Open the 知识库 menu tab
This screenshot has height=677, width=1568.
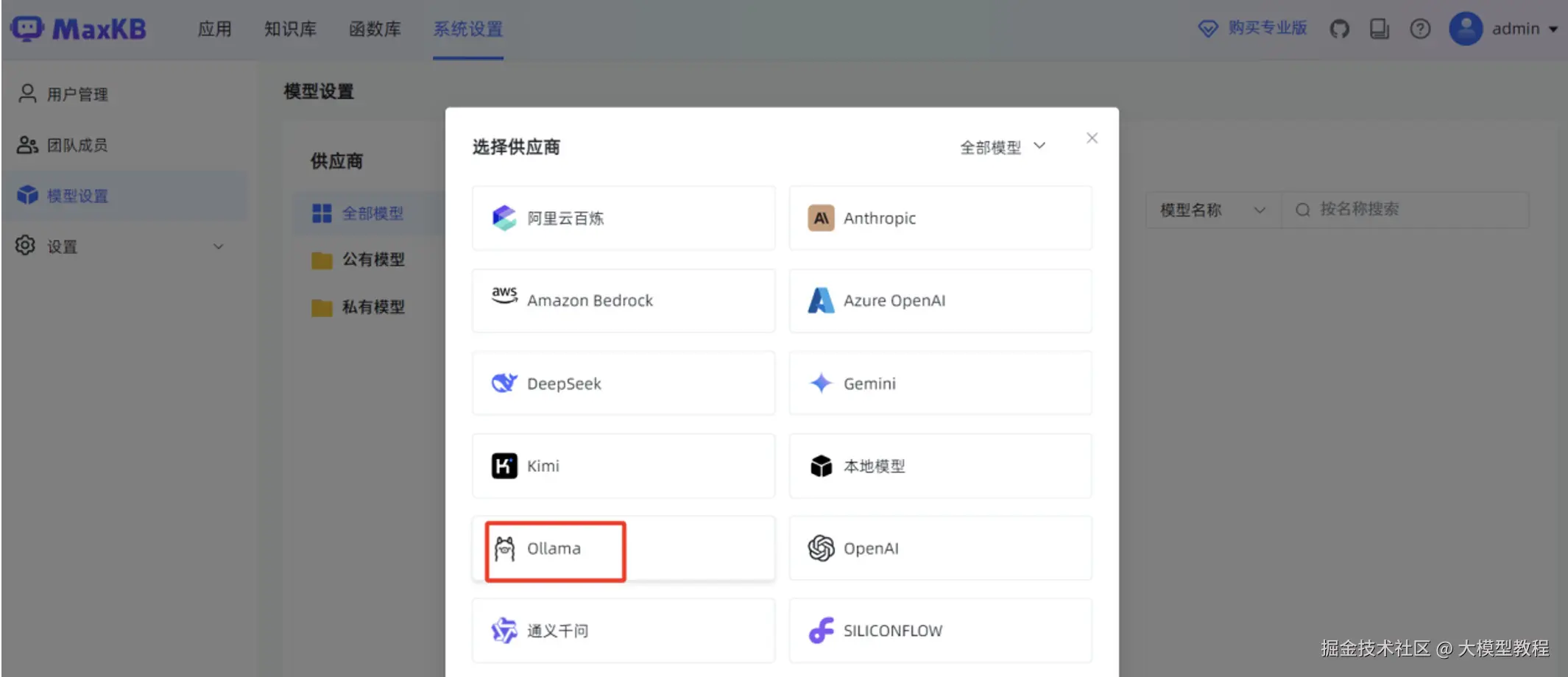(290, 29)
